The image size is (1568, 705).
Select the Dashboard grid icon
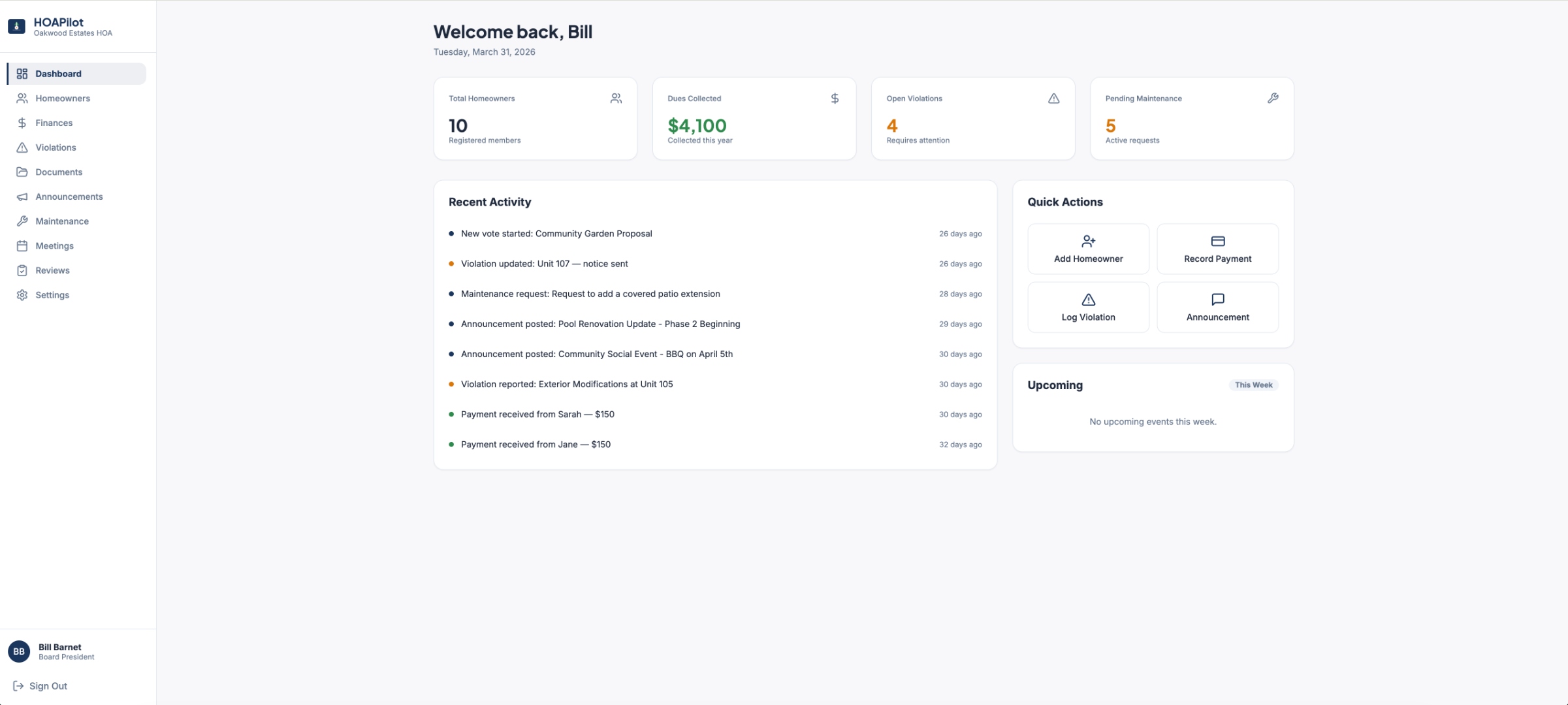pyautogui.click(x=22, y=73)
